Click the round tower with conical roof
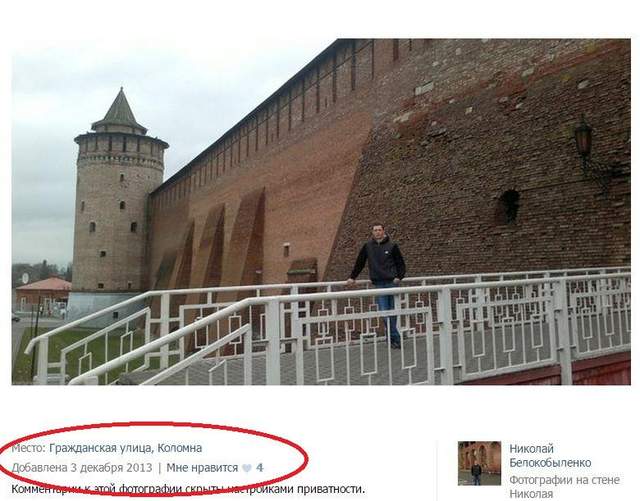 [118, 192]
